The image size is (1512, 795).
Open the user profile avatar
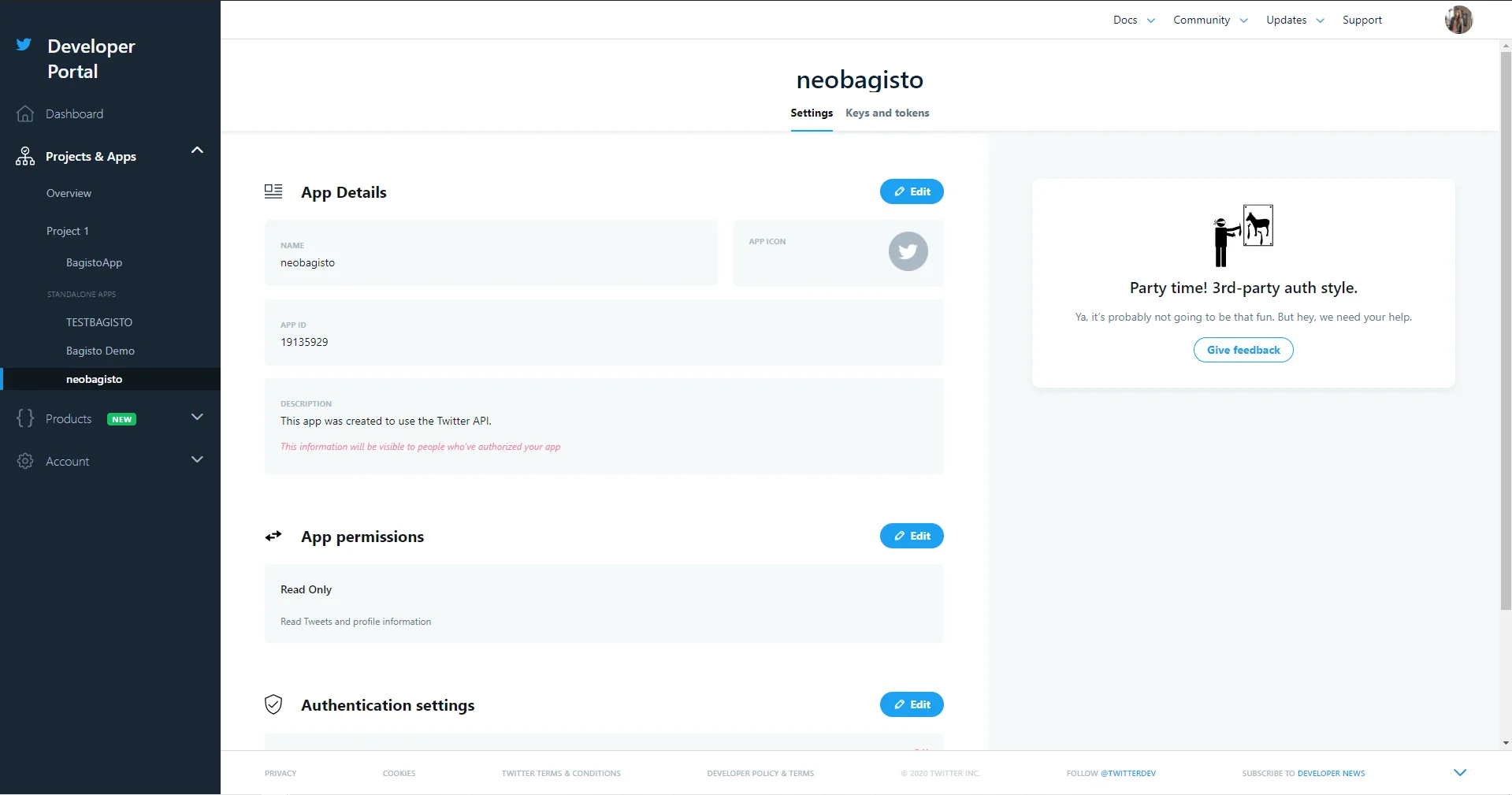[1458, 20]
